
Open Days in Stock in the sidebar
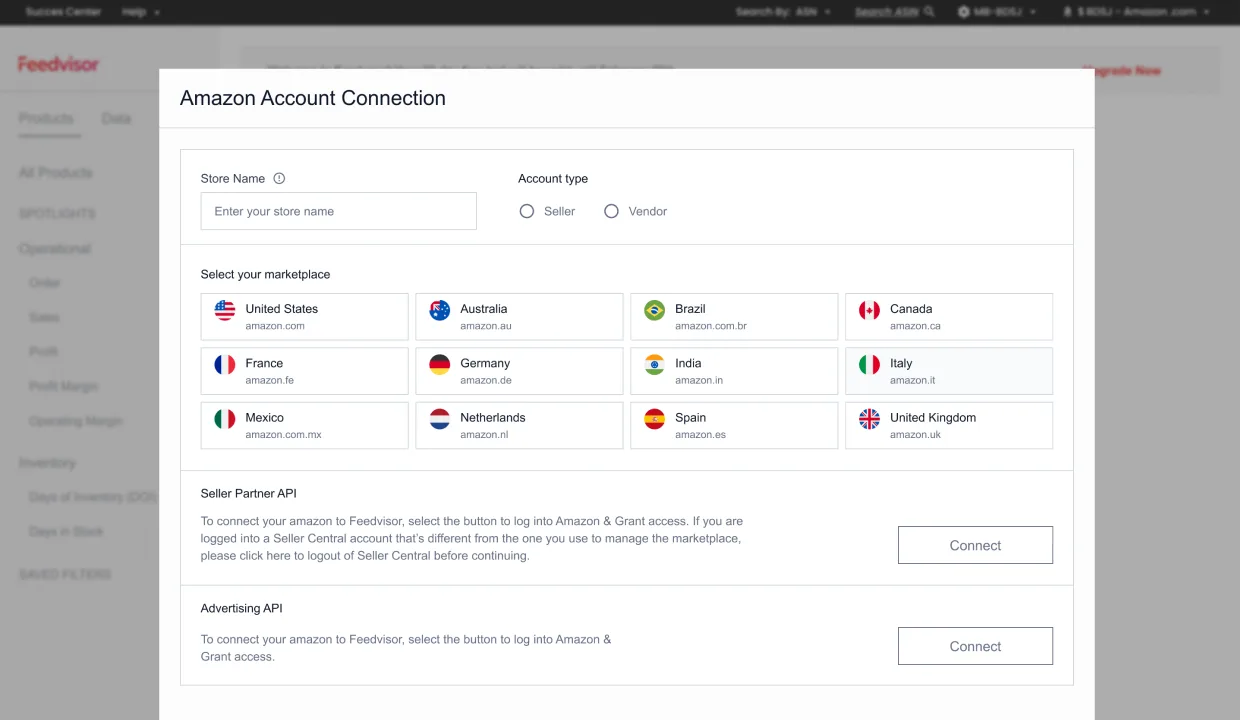point(66,532)
